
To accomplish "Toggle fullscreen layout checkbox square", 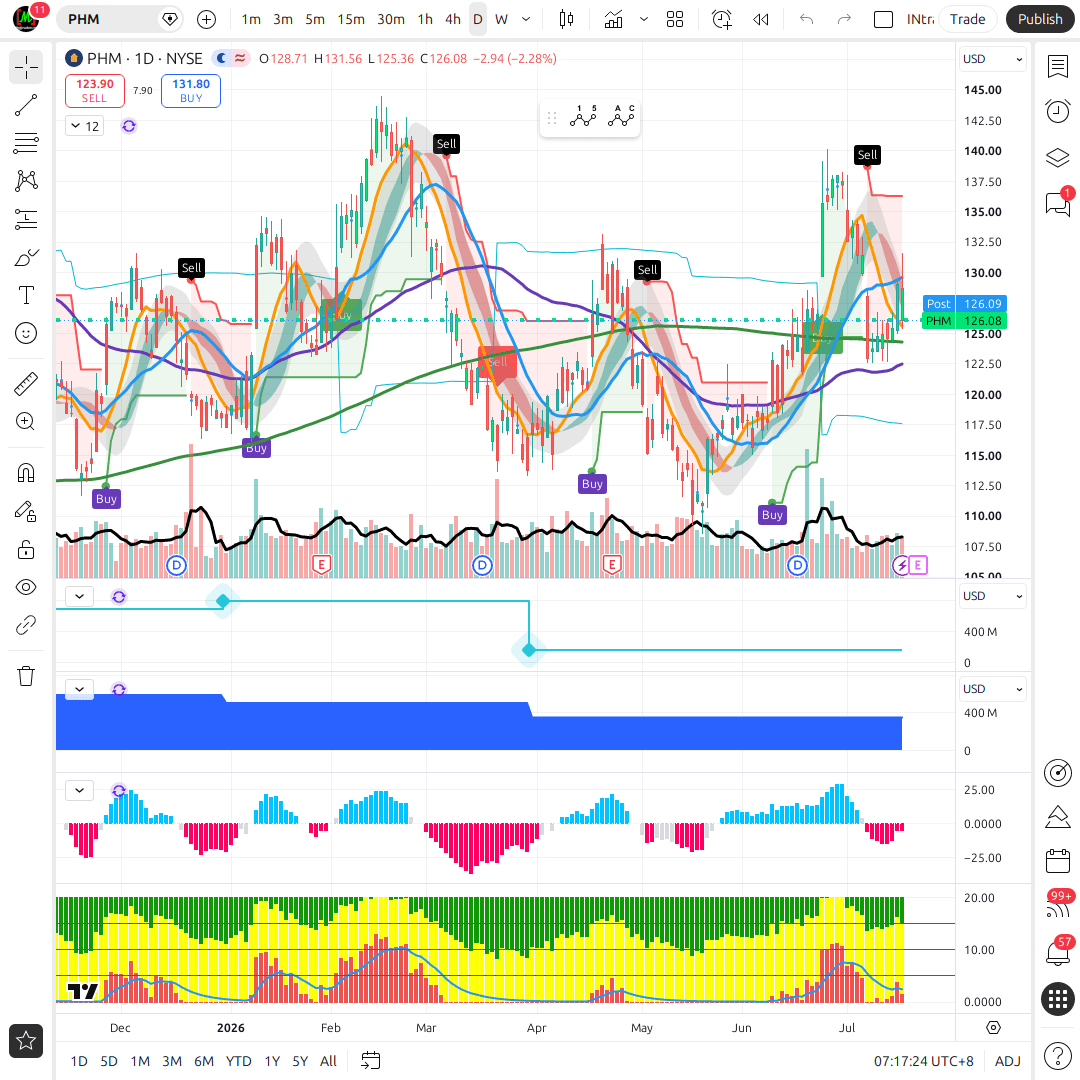I will (883, 19).
